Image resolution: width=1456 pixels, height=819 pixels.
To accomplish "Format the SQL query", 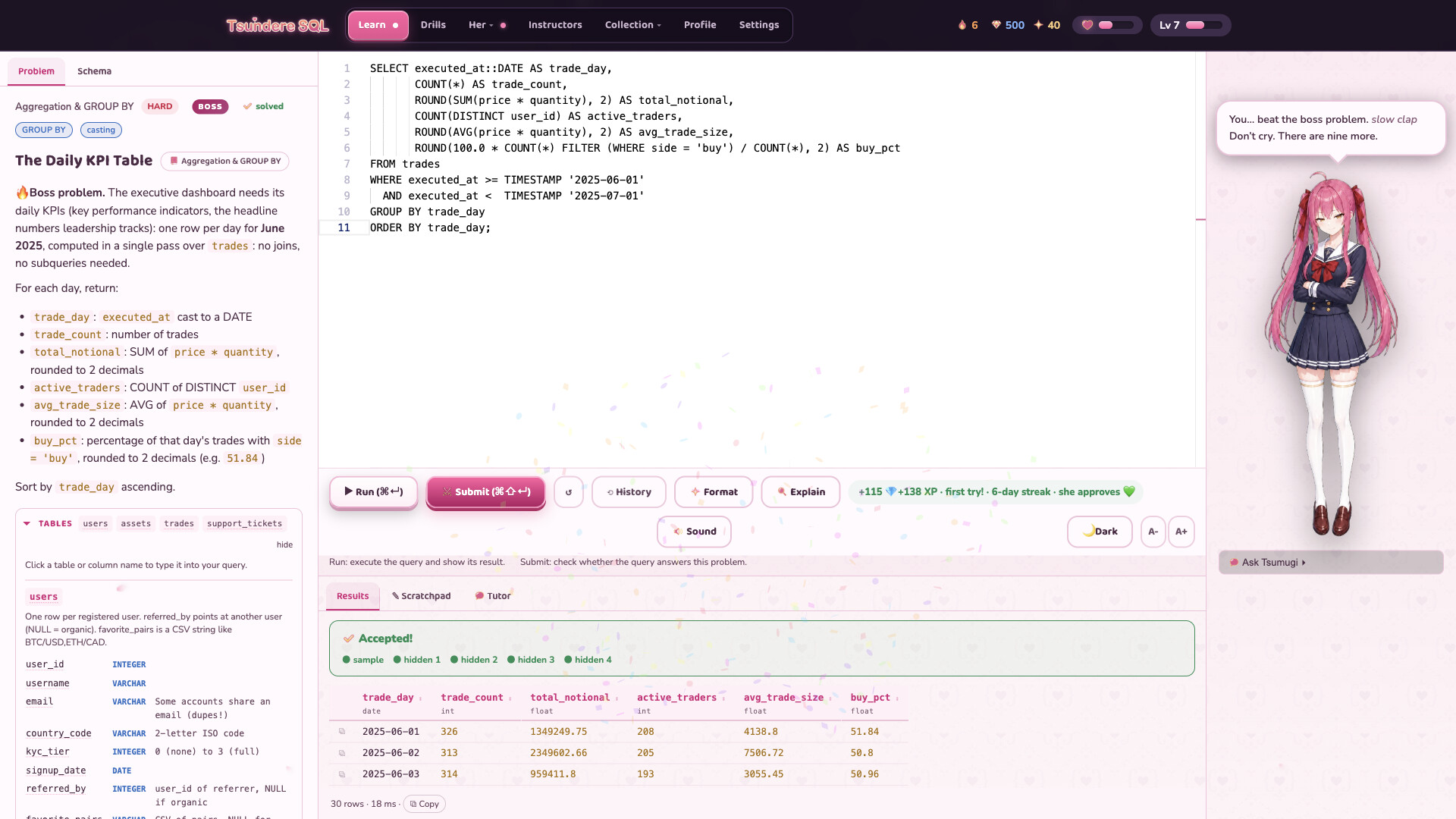I will pos(714,492).
